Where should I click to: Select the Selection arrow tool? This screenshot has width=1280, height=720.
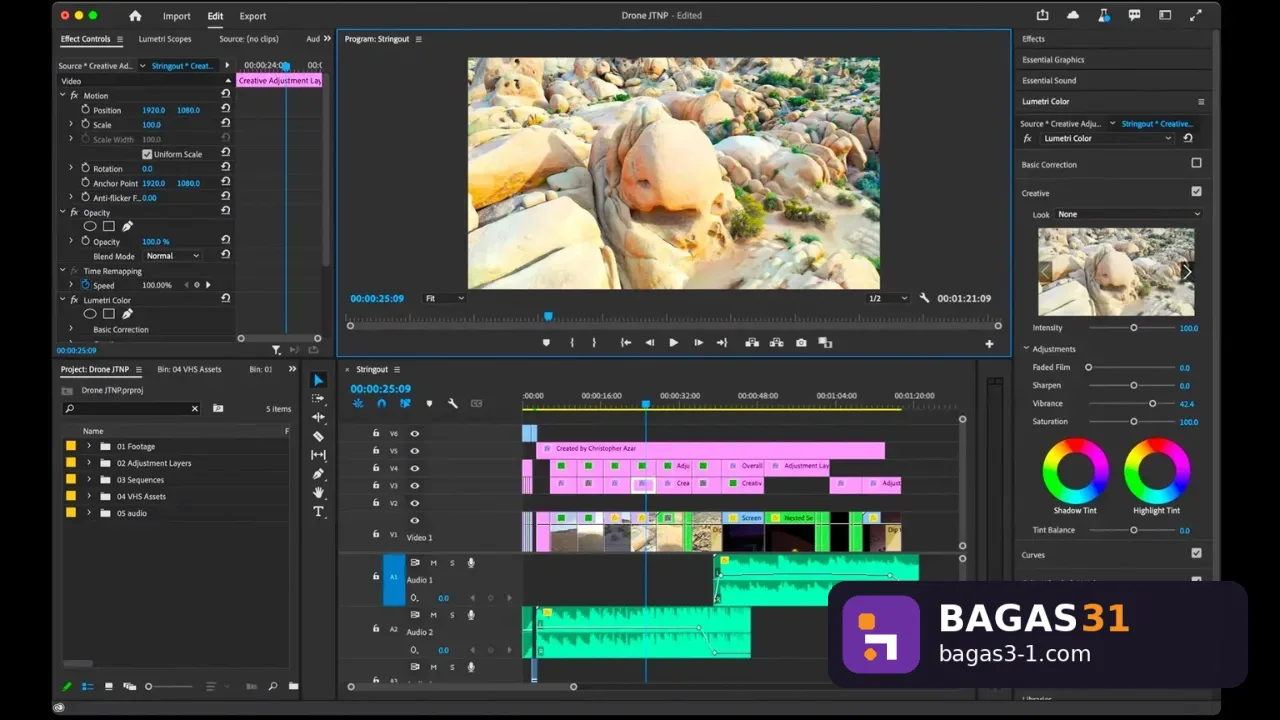click(x=318, y=380)
